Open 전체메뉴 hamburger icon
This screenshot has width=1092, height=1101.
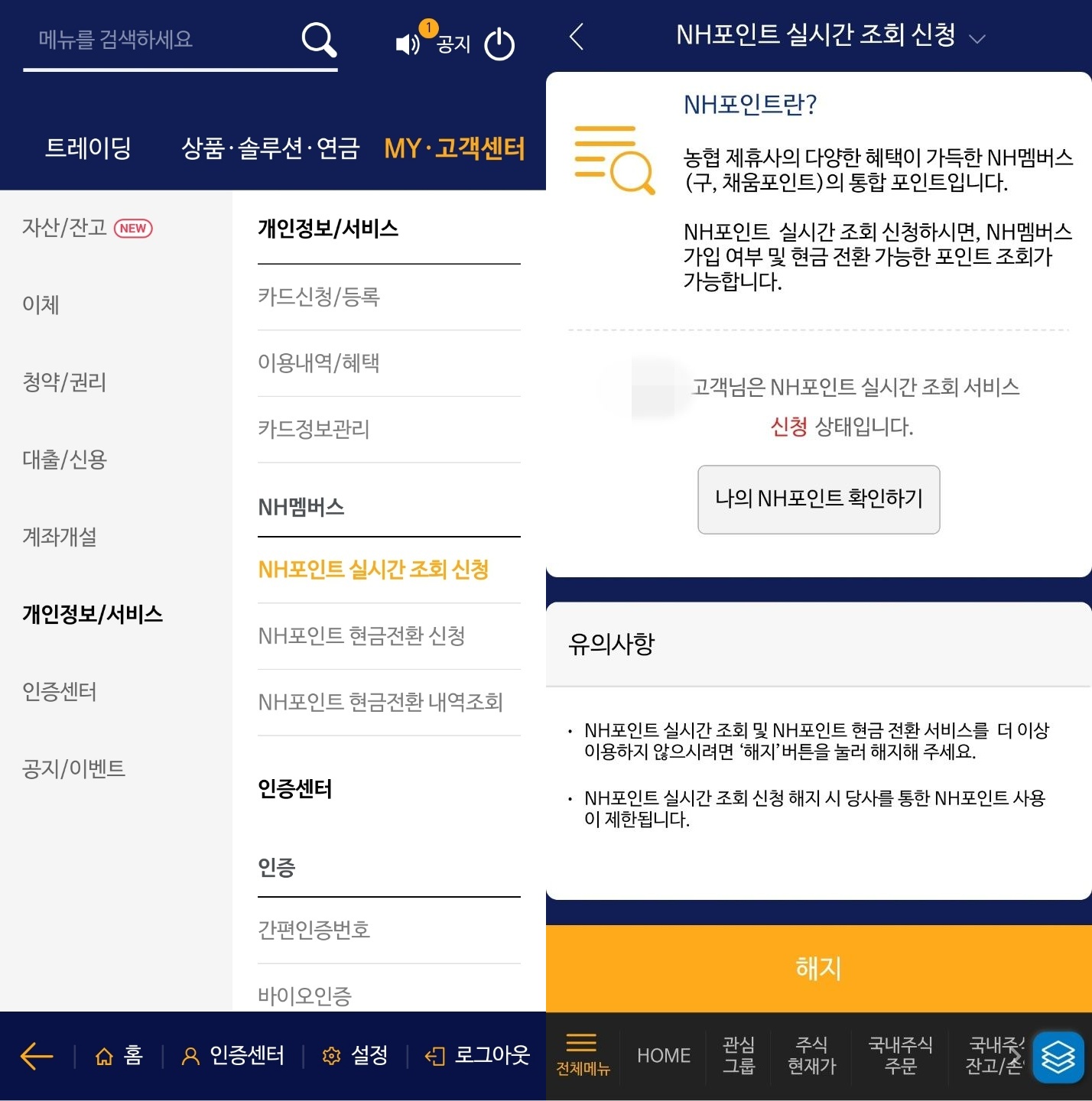[582, 1054]
